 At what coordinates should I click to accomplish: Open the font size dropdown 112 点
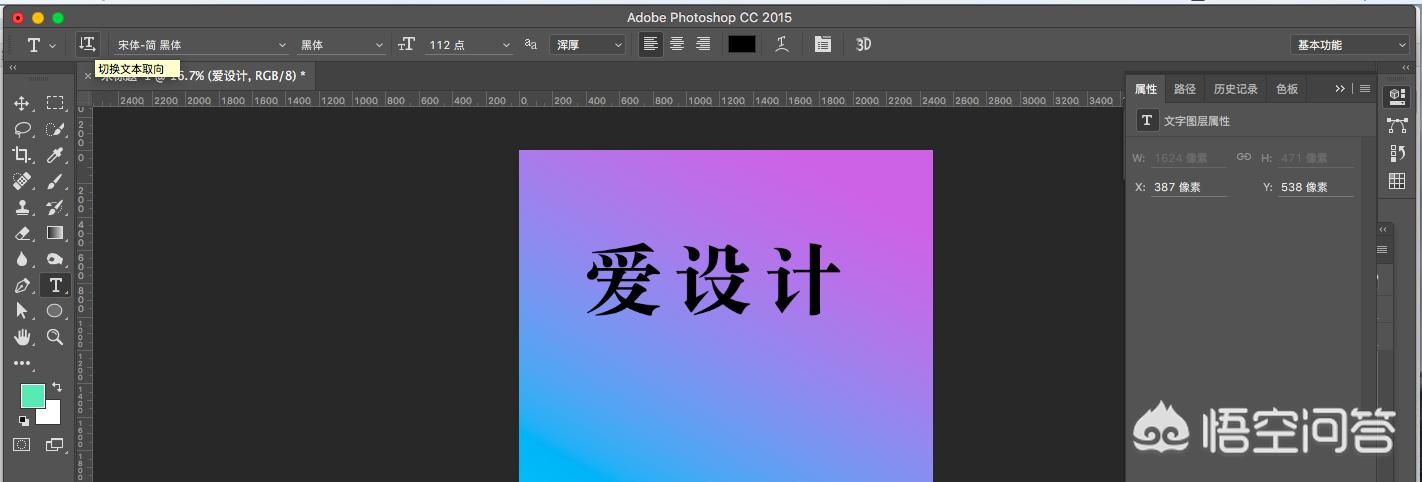pos(469,45)
